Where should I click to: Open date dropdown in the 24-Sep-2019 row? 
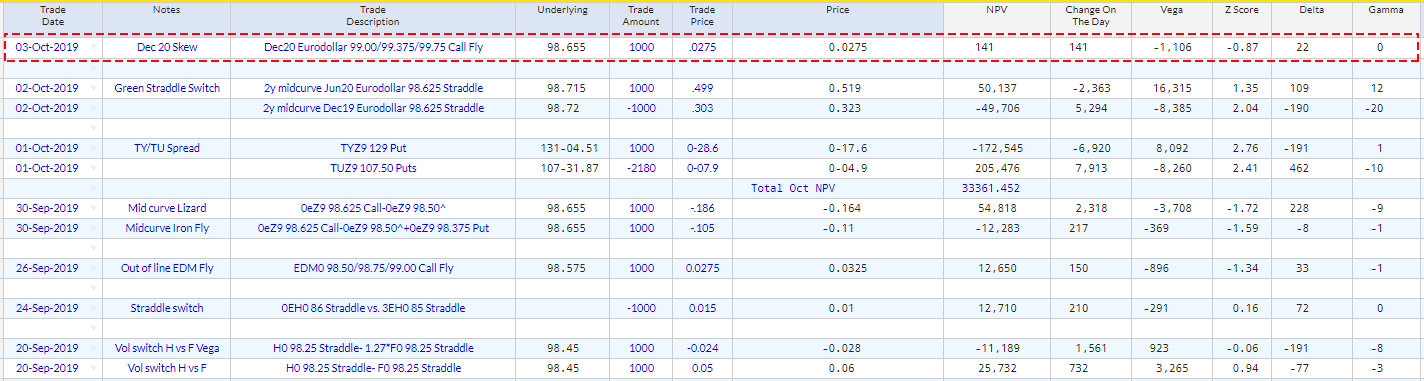tap(95, 308)
